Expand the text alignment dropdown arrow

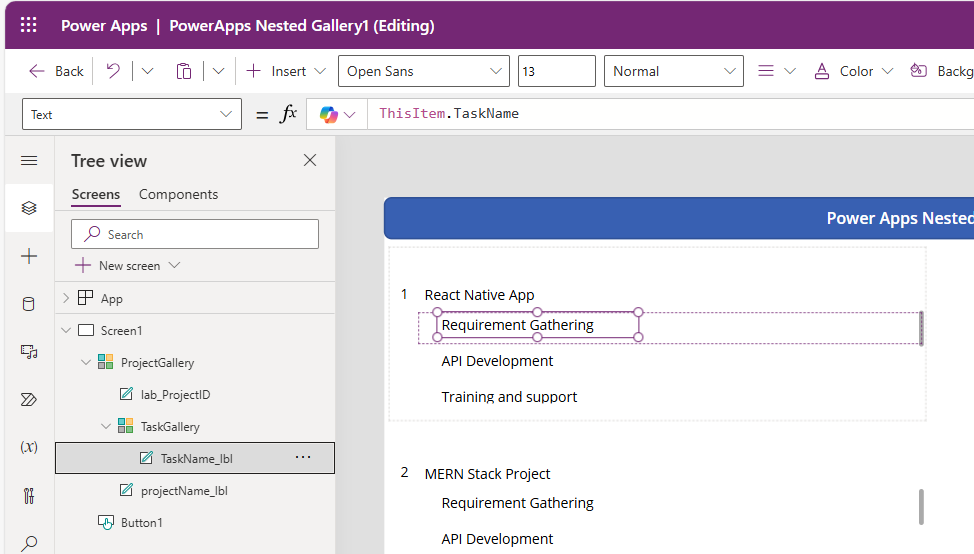coord(790,71)
